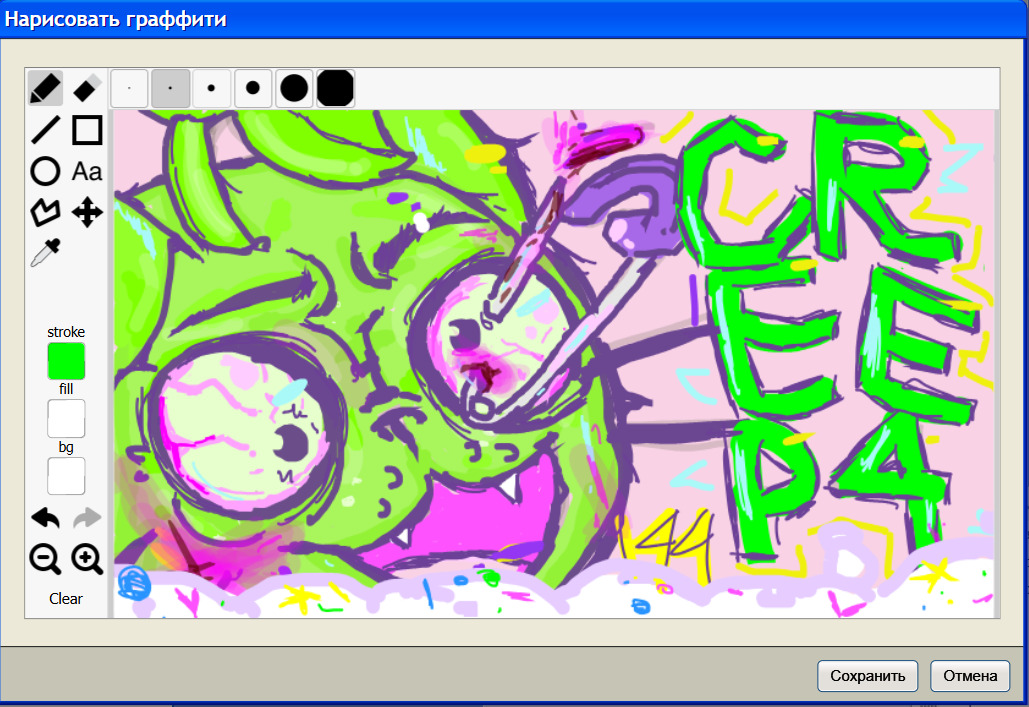Choose the third brush size dot
Image resolution: width=1029 pixels, height=707 pixels.
(211, 88)
